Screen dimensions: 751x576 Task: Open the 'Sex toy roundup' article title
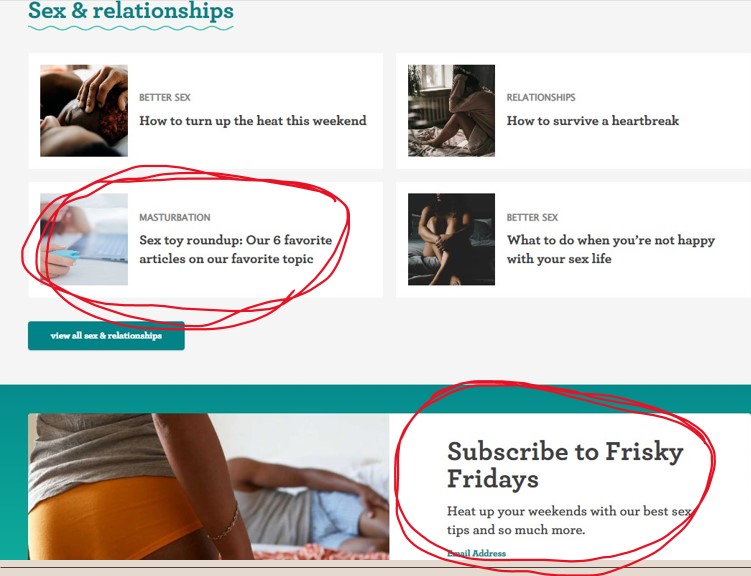point(236,249)
